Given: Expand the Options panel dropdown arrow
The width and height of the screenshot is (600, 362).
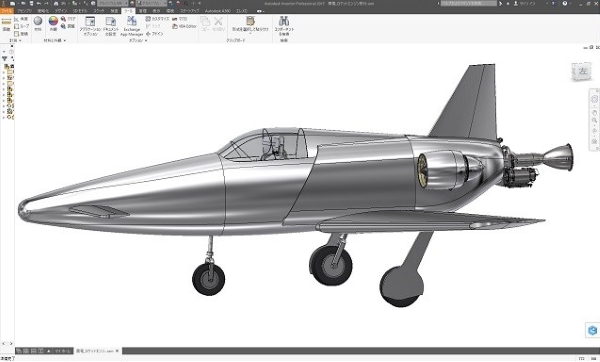Looking at the screenshot, I should (146, 40).
